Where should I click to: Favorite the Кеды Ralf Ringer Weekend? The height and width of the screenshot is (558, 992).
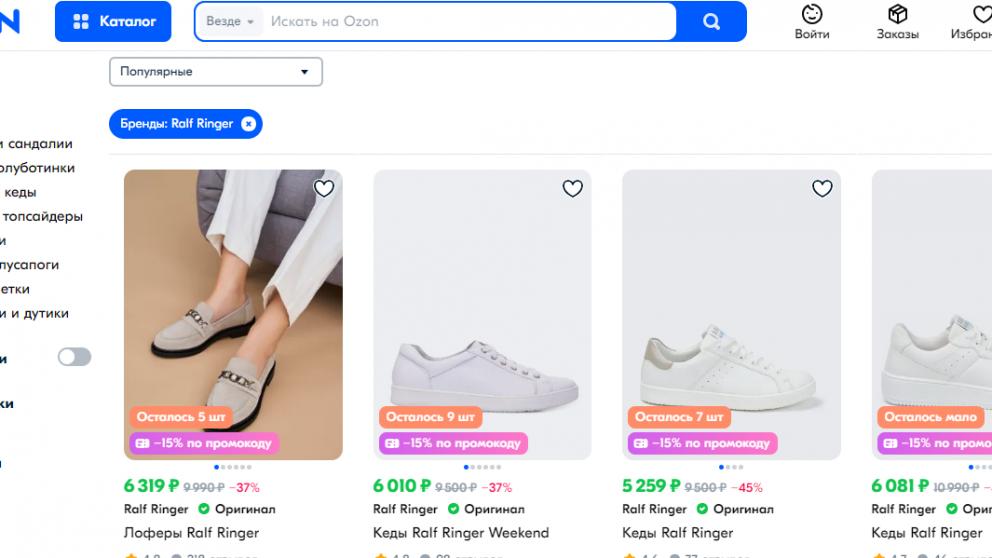(572, 188)
